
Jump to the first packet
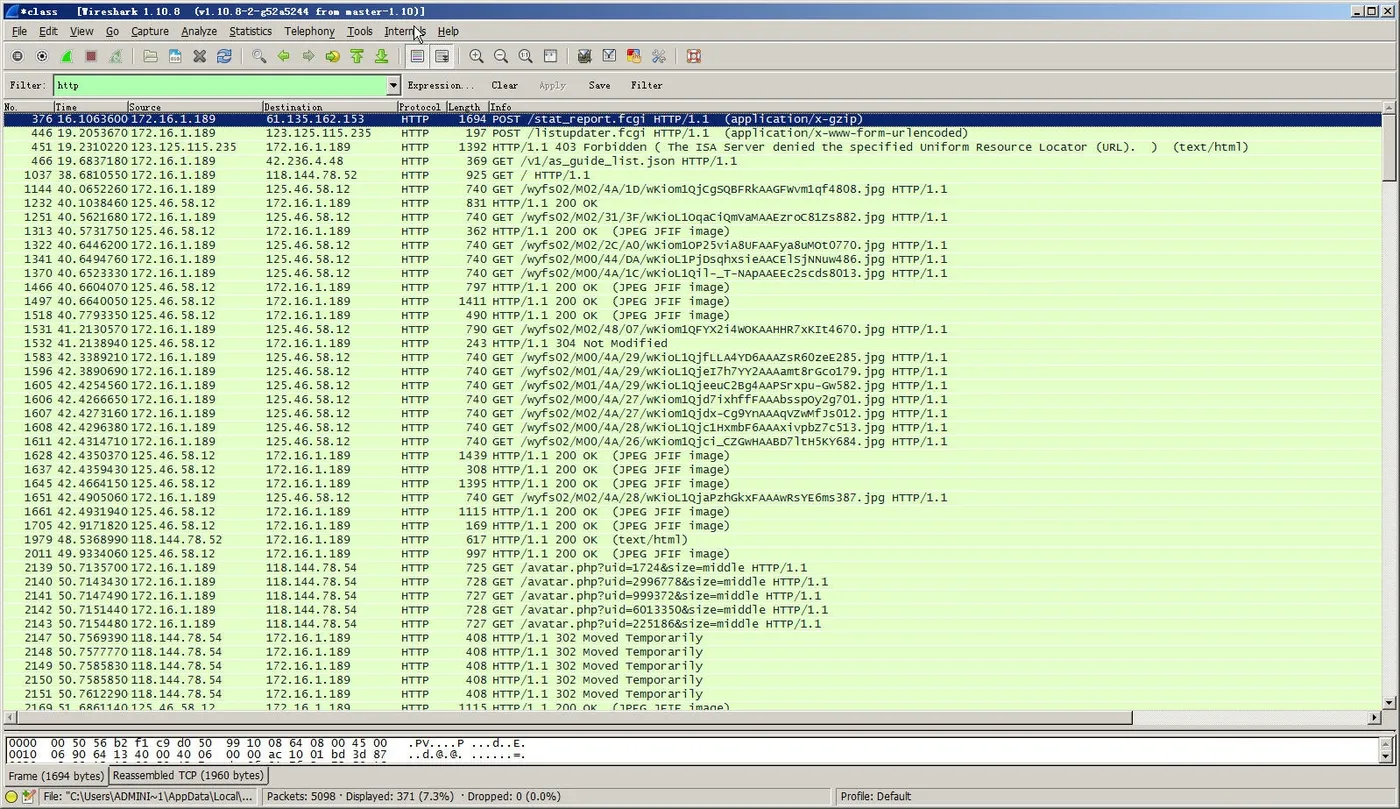tap(357, 57)
